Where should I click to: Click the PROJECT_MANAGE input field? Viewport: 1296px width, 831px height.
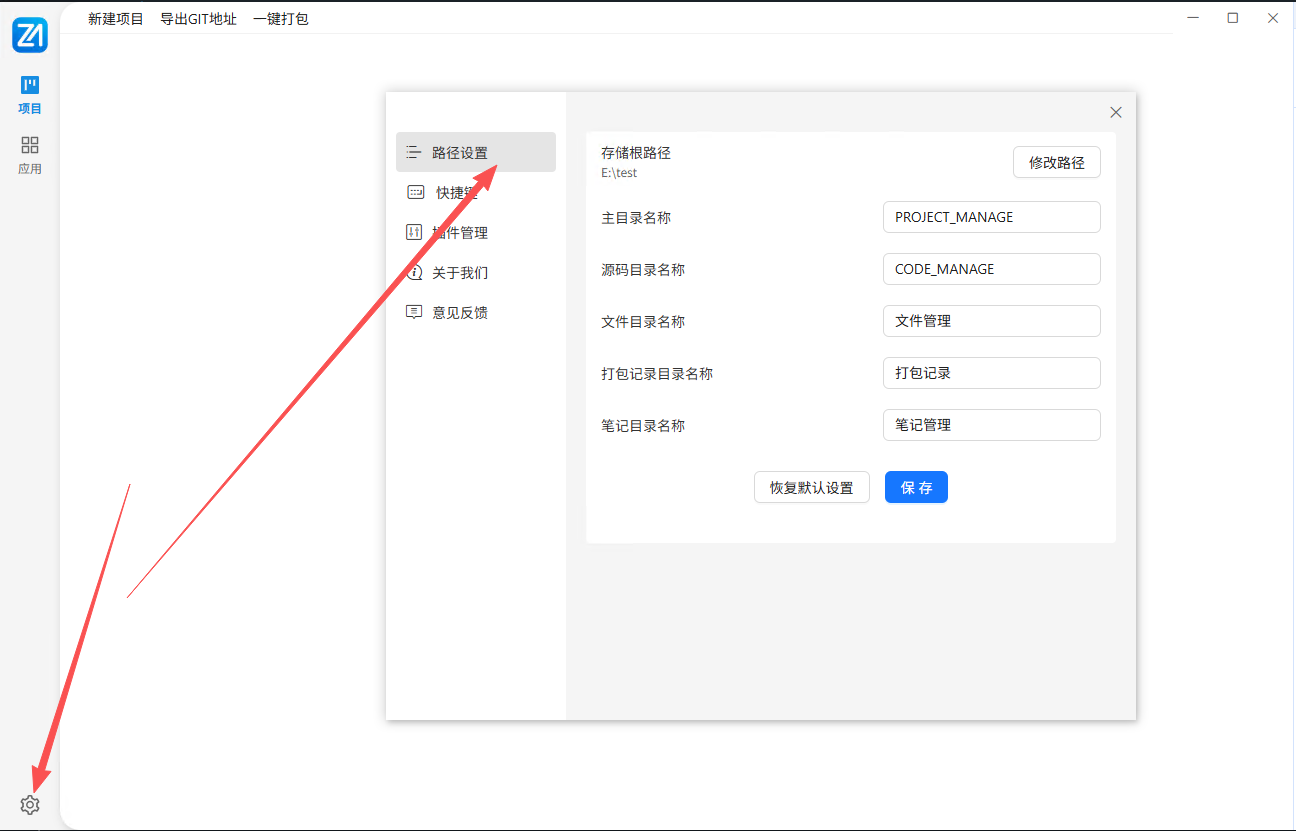pyautogui.click(x=991, y=217)
